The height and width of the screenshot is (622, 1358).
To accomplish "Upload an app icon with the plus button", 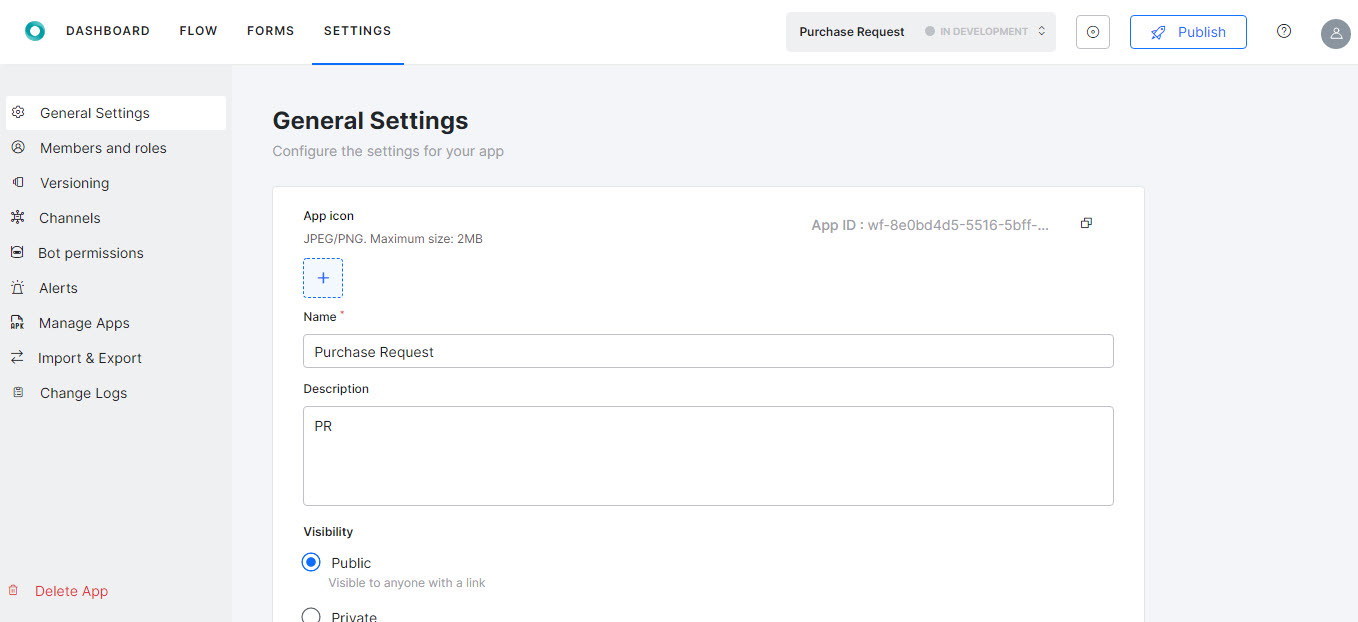I will point(322,277).
